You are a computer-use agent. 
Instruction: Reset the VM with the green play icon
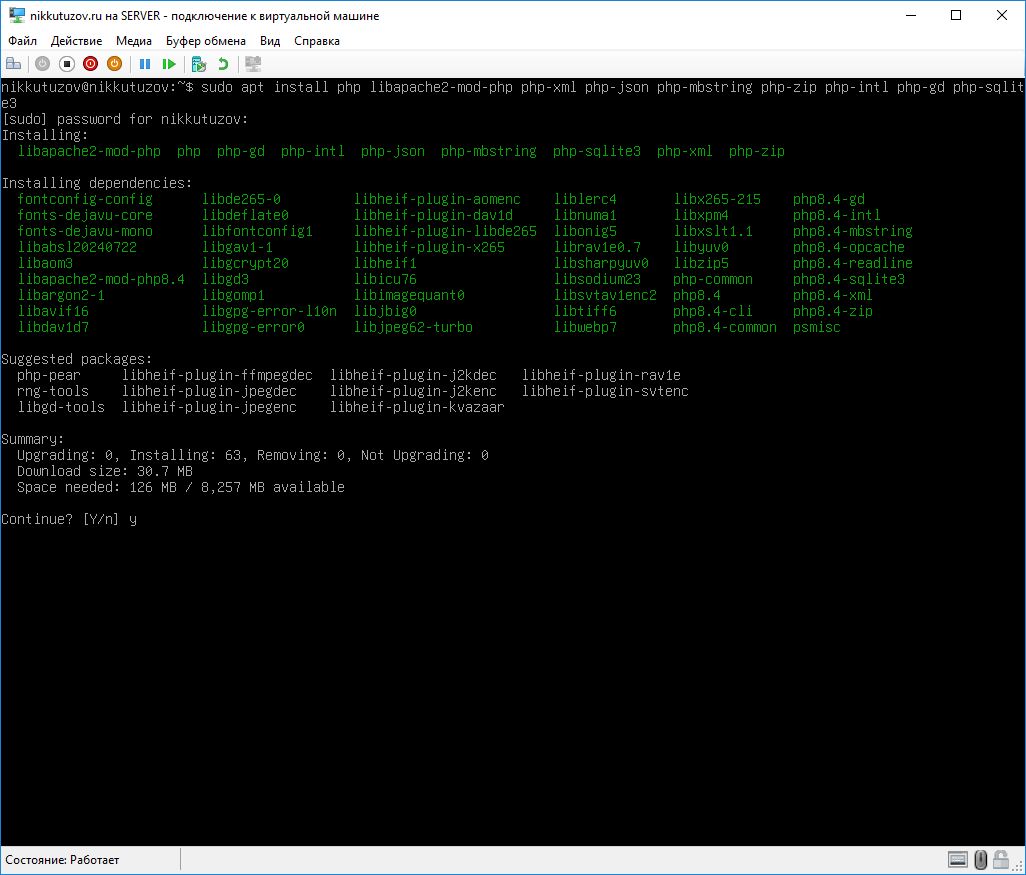point(169,64)
